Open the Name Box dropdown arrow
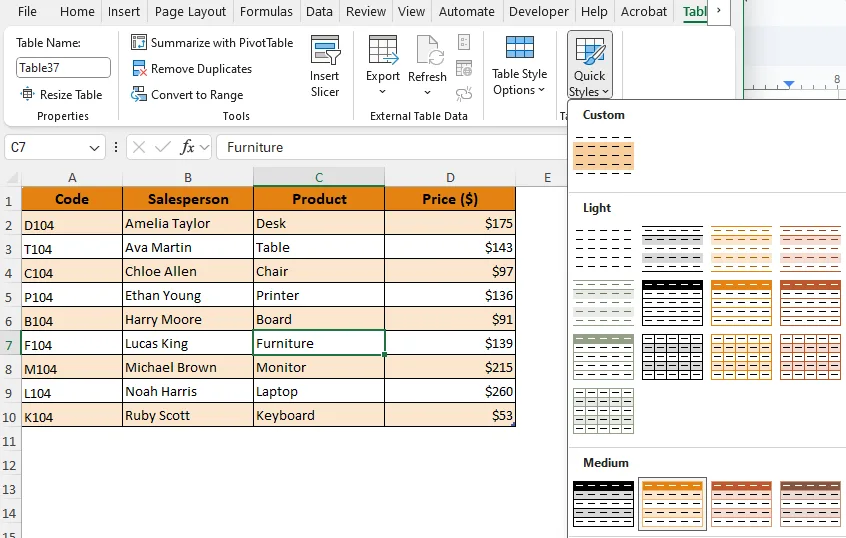Viewport: 846px width, 538px height. (x=94, y=148)
